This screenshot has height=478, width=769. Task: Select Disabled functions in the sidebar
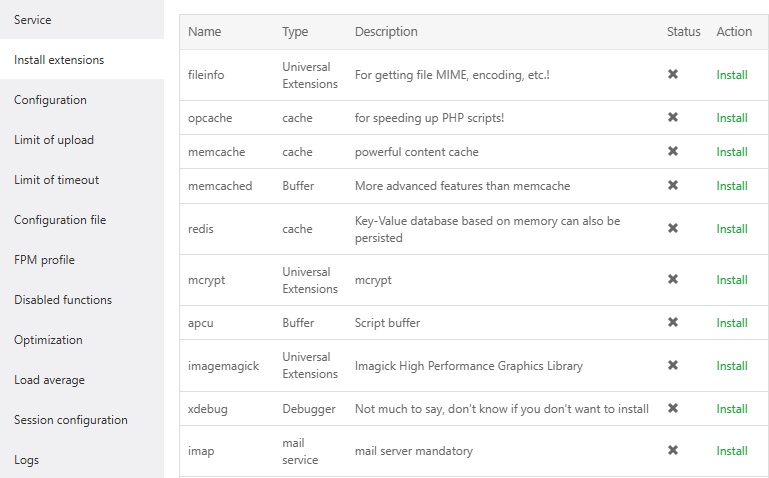tap(63, 300)
